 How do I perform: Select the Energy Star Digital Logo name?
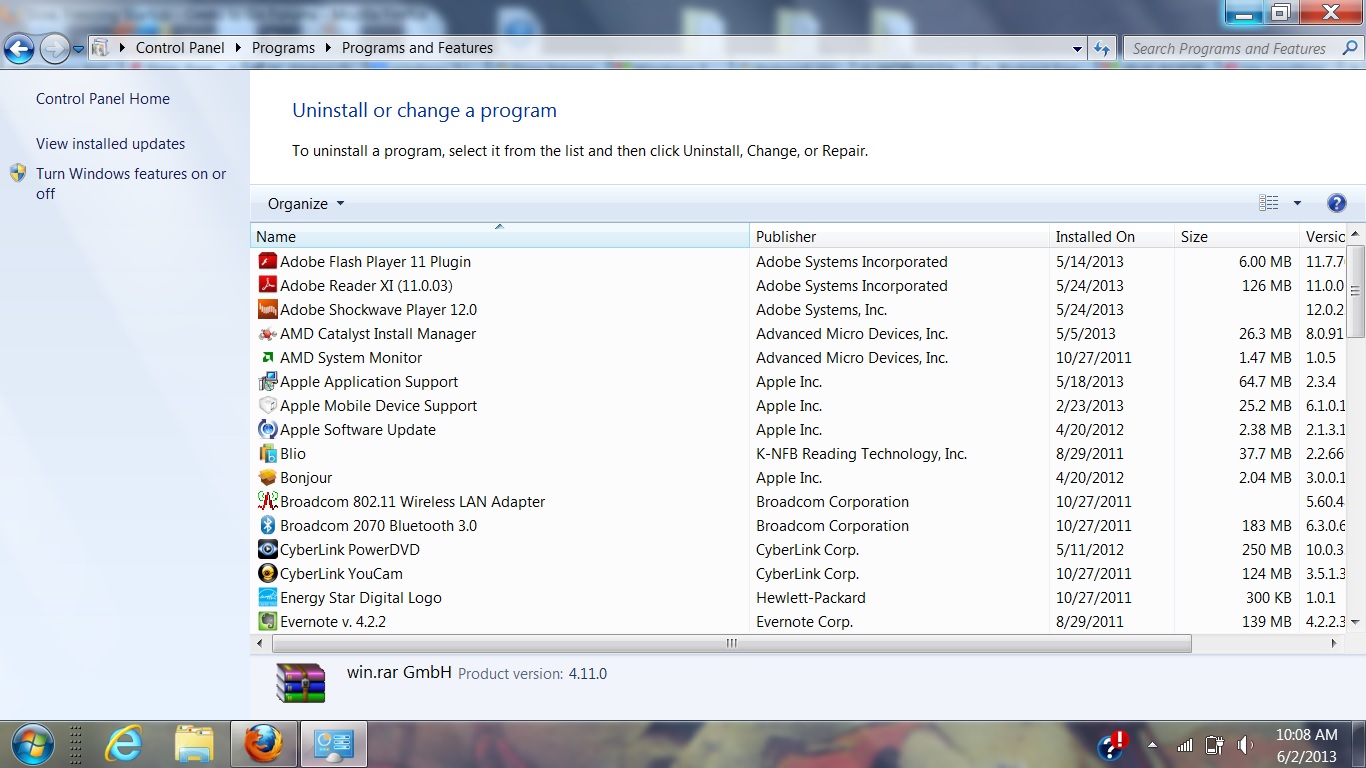(361, 598)
